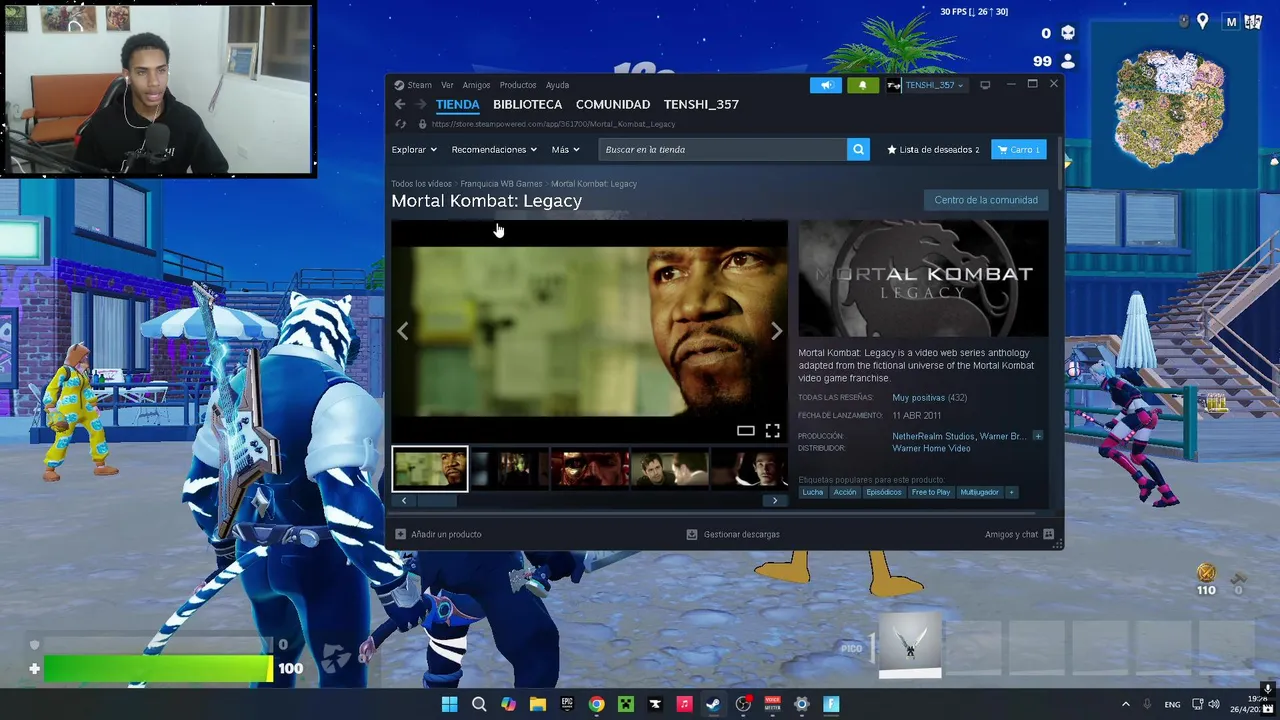Screen dimensions: 1280x720
Task: Click the Añadir un producto plus icon
Action: pyautogui.click(x=401, y=534)
